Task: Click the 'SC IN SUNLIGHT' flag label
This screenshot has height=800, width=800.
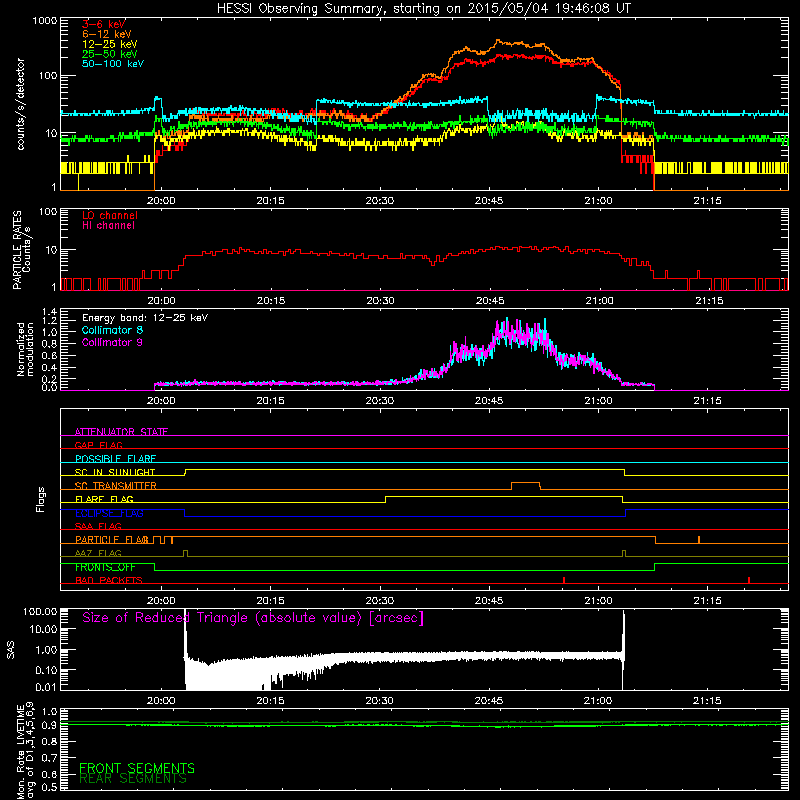Action: pyautogui.click(x=115, y=472)
